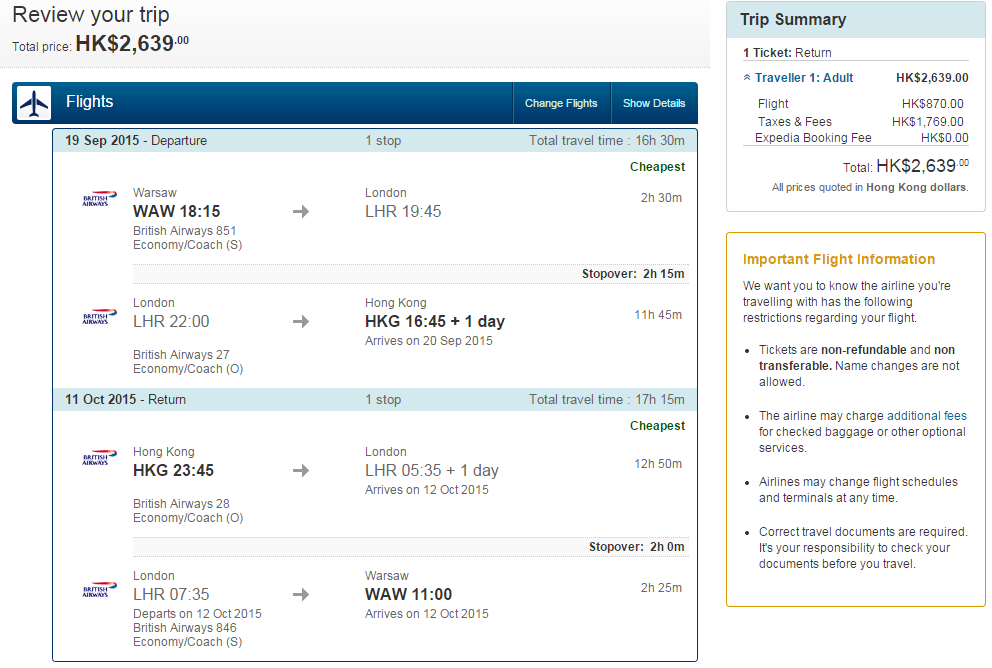The width and height of the screenshot is (992, 668).
Task: Open Change Flights in the Flights bar
Action: click(x=561, y=103)
